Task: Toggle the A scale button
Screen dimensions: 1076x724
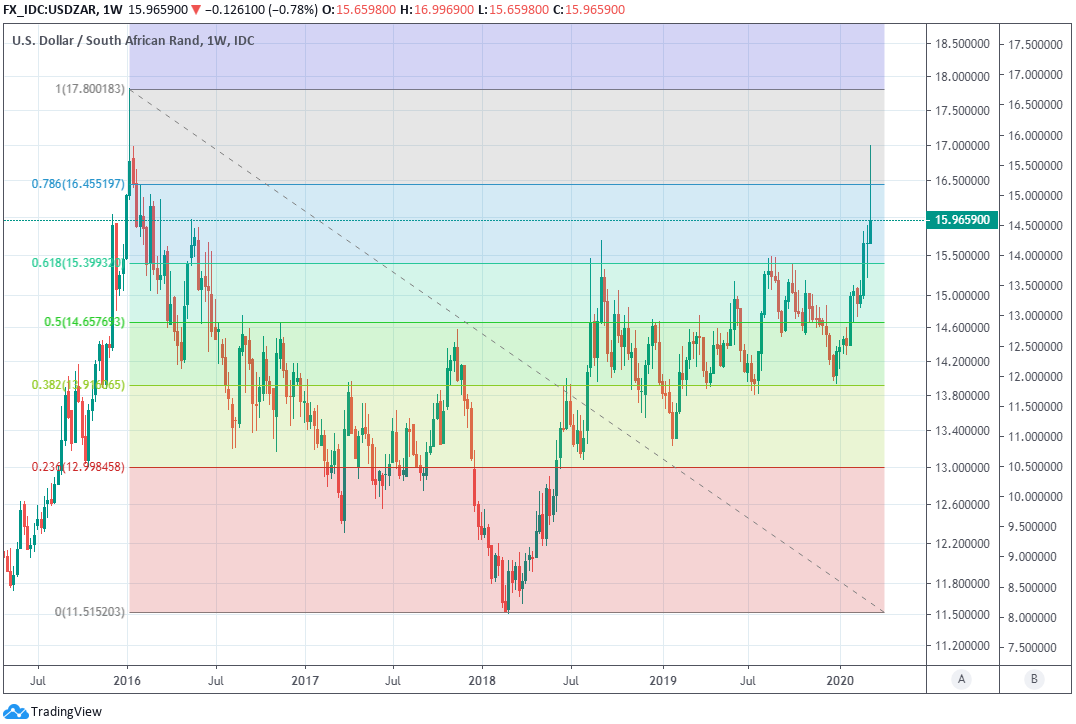Action: (961, 679)
